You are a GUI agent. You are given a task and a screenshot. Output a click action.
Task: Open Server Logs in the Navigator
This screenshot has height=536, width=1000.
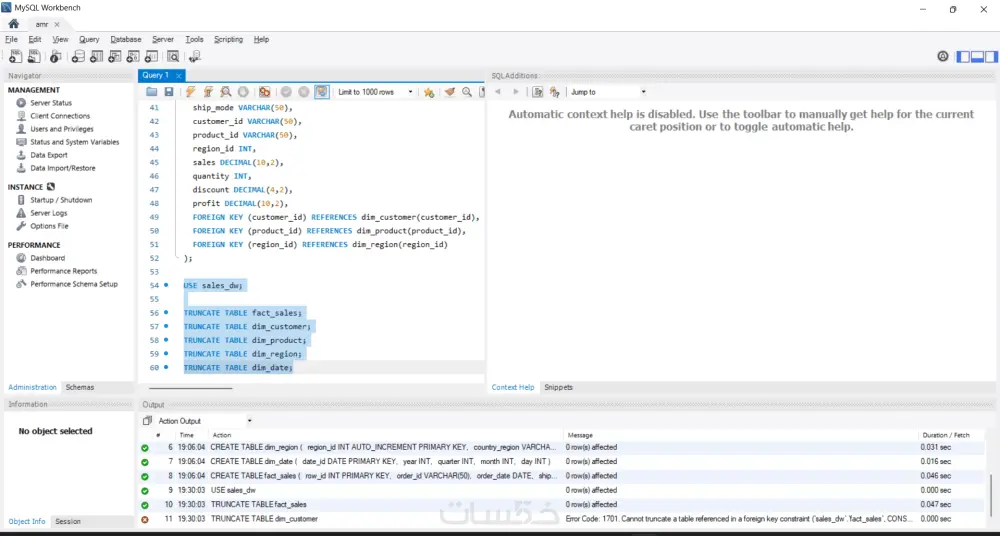(48, 213)
